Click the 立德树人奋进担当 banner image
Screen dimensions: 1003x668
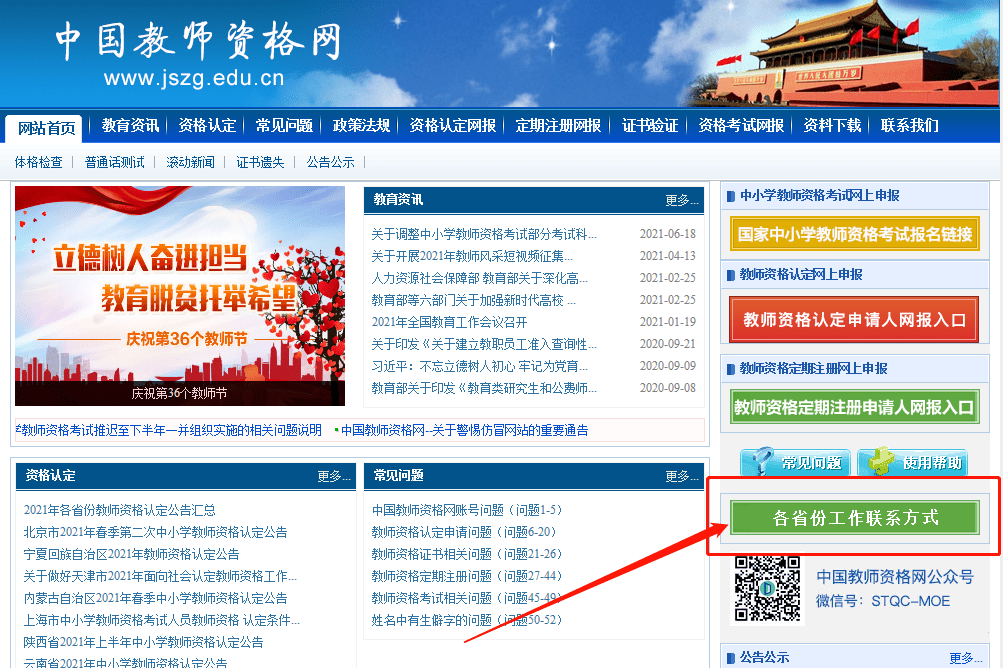click(180, 296)
